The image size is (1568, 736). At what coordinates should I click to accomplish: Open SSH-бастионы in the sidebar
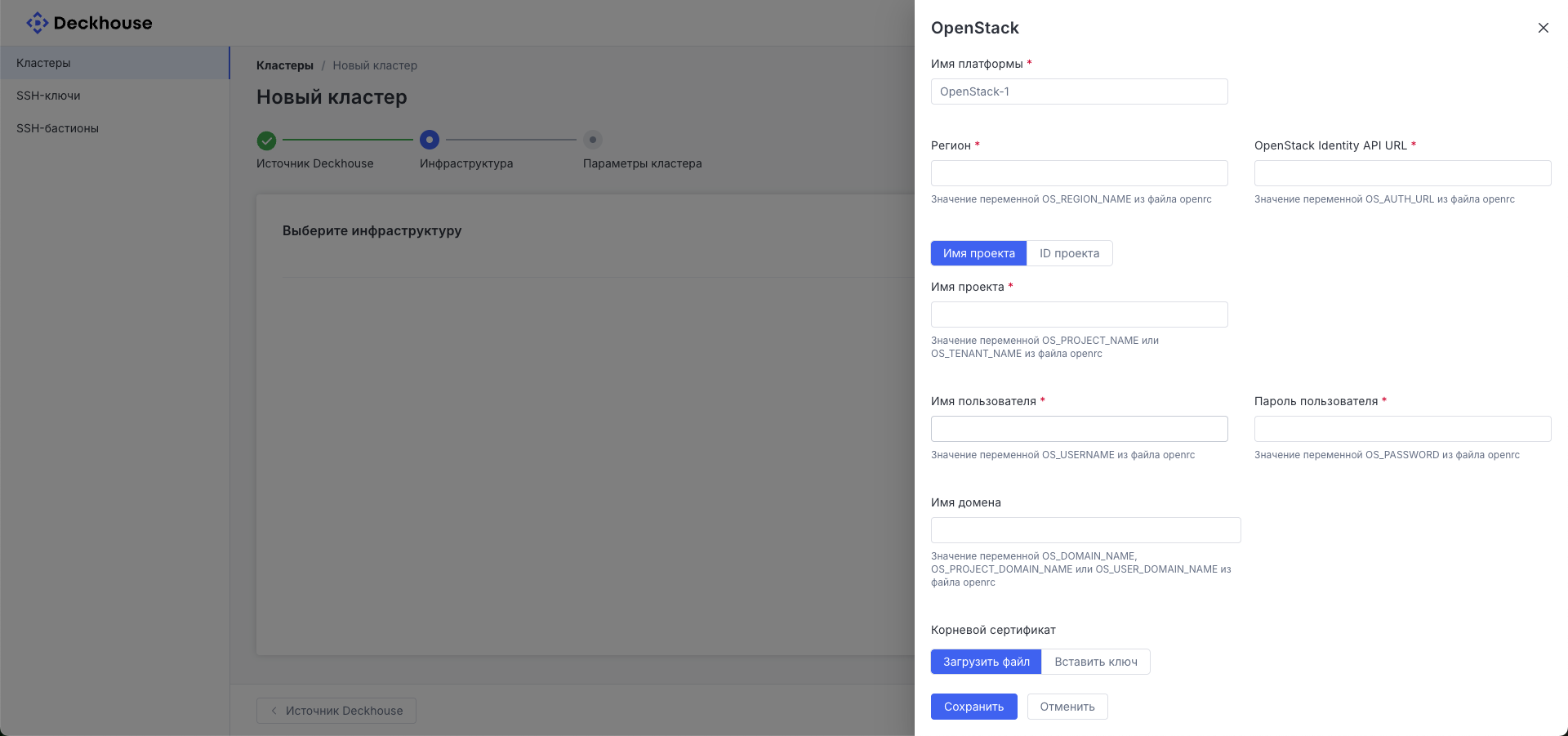114,128
